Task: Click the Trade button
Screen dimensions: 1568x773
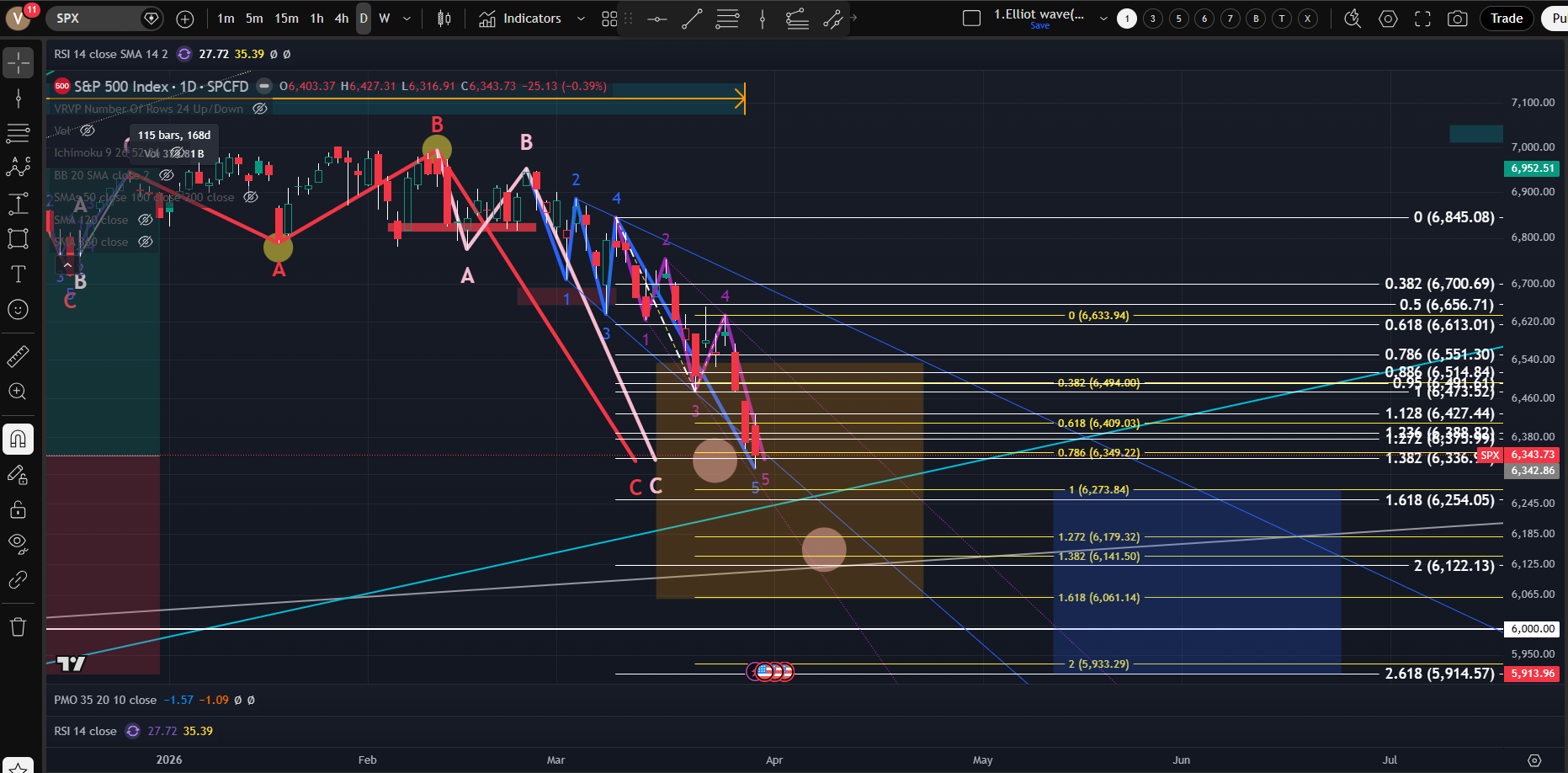Action: coord(1506,19)
